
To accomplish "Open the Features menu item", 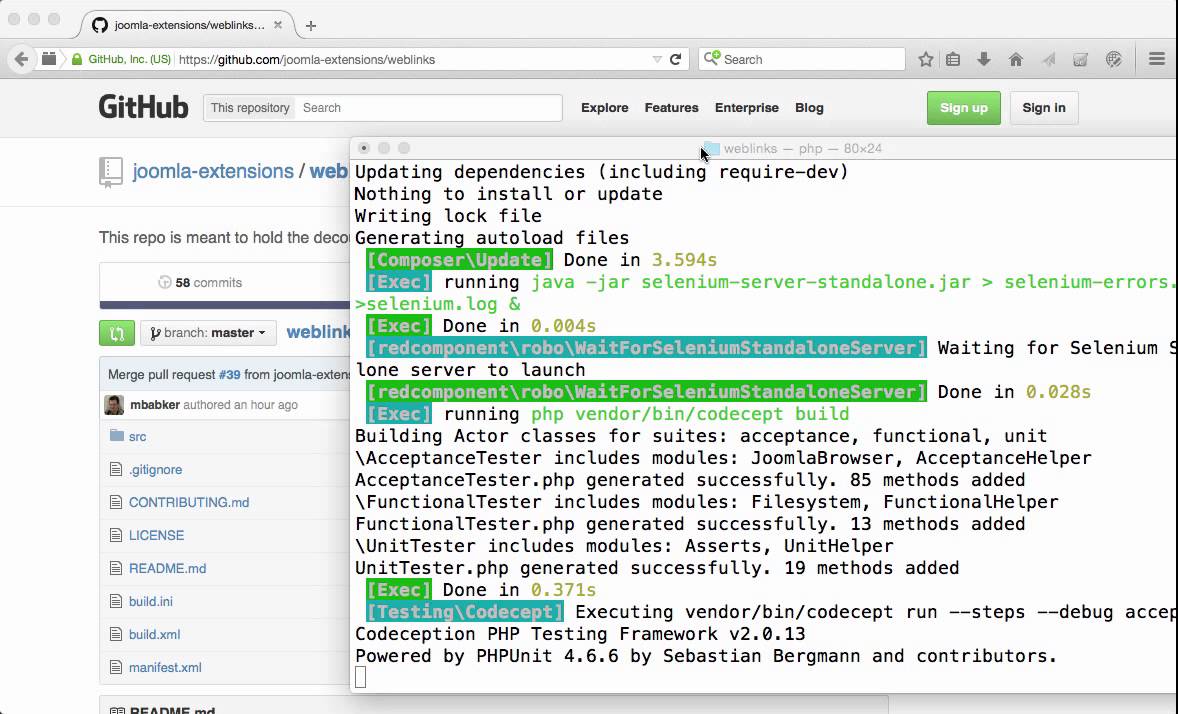I will tap(672, 107).
